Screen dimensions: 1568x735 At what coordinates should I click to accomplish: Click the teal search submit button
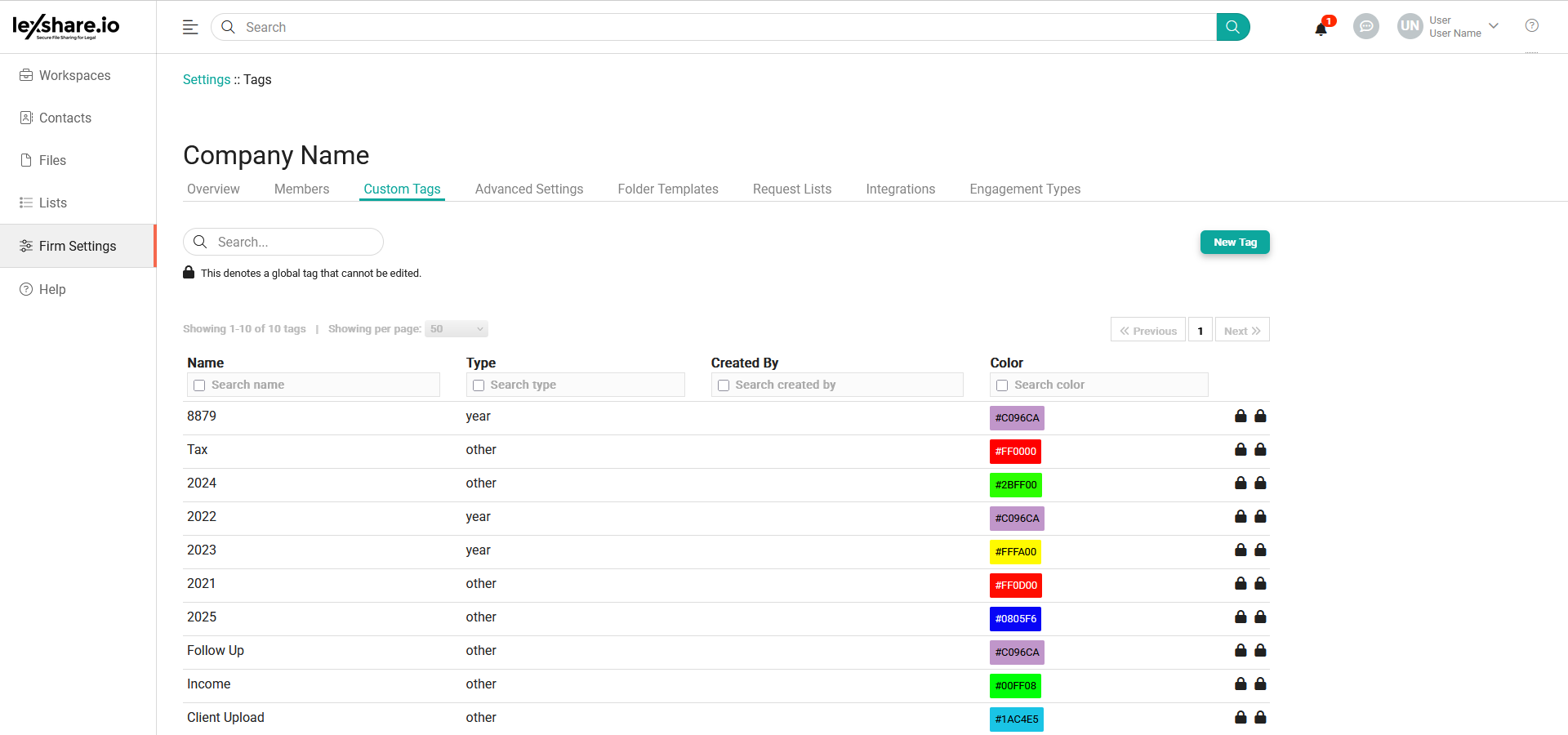(1232, 27)
